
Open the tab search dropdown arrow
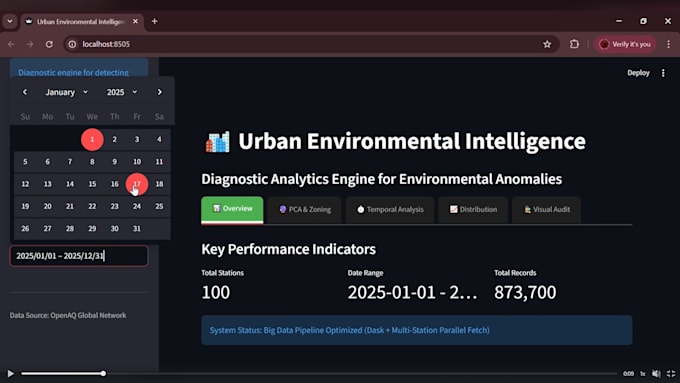click(10, 21)
